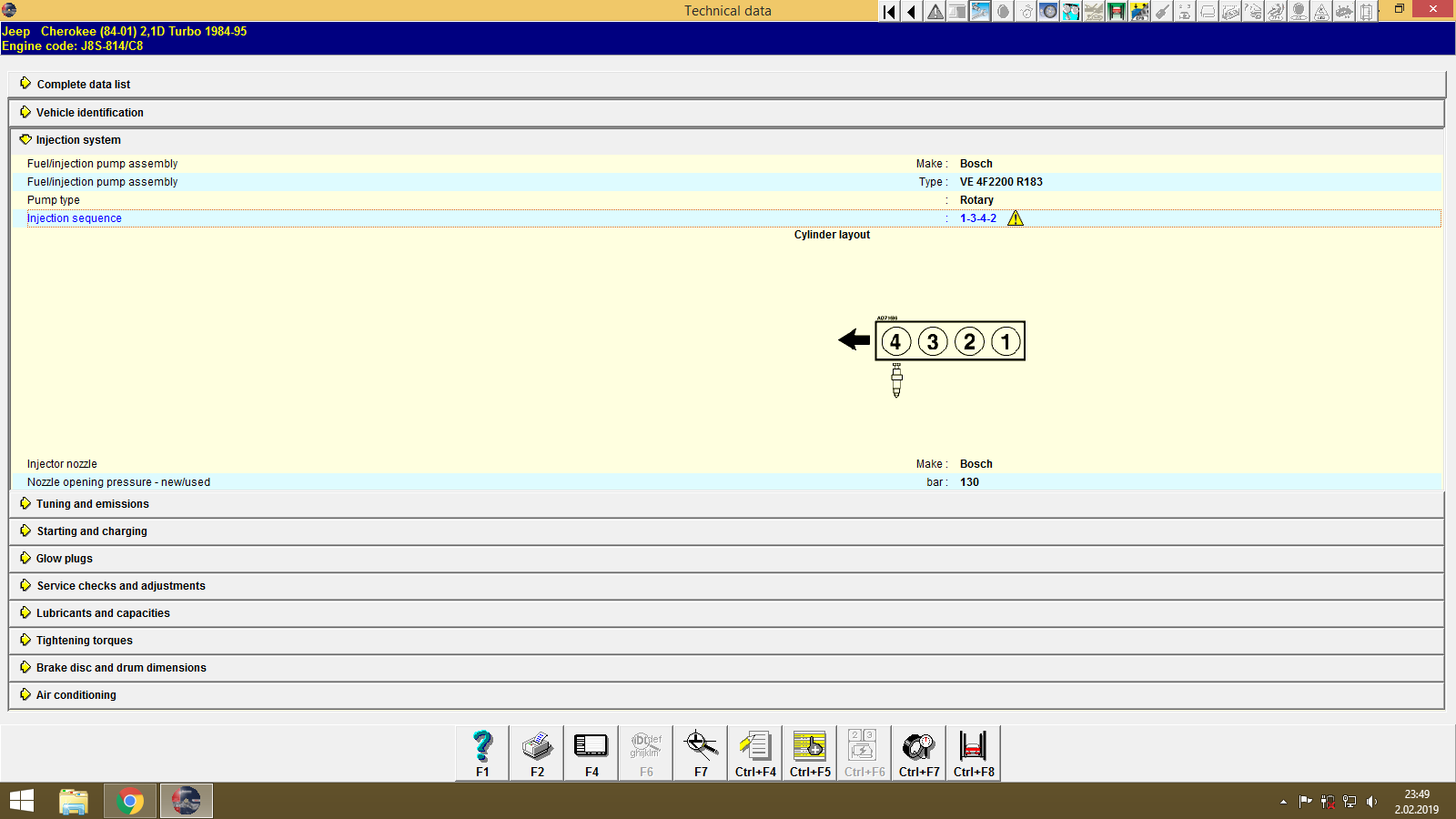The image size is (1456, 819).
Task: Open the Vehicle identification entry
Action: point(89,112)
